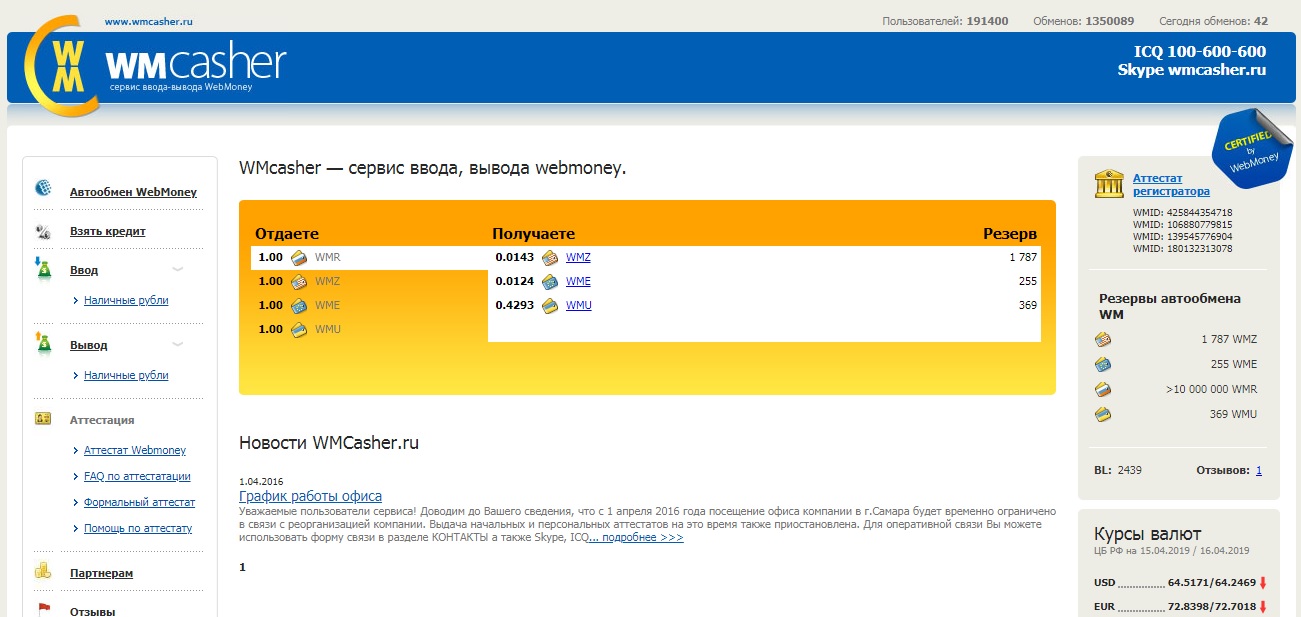Click the percent icon beside Взять кредит

coord(43,231)
